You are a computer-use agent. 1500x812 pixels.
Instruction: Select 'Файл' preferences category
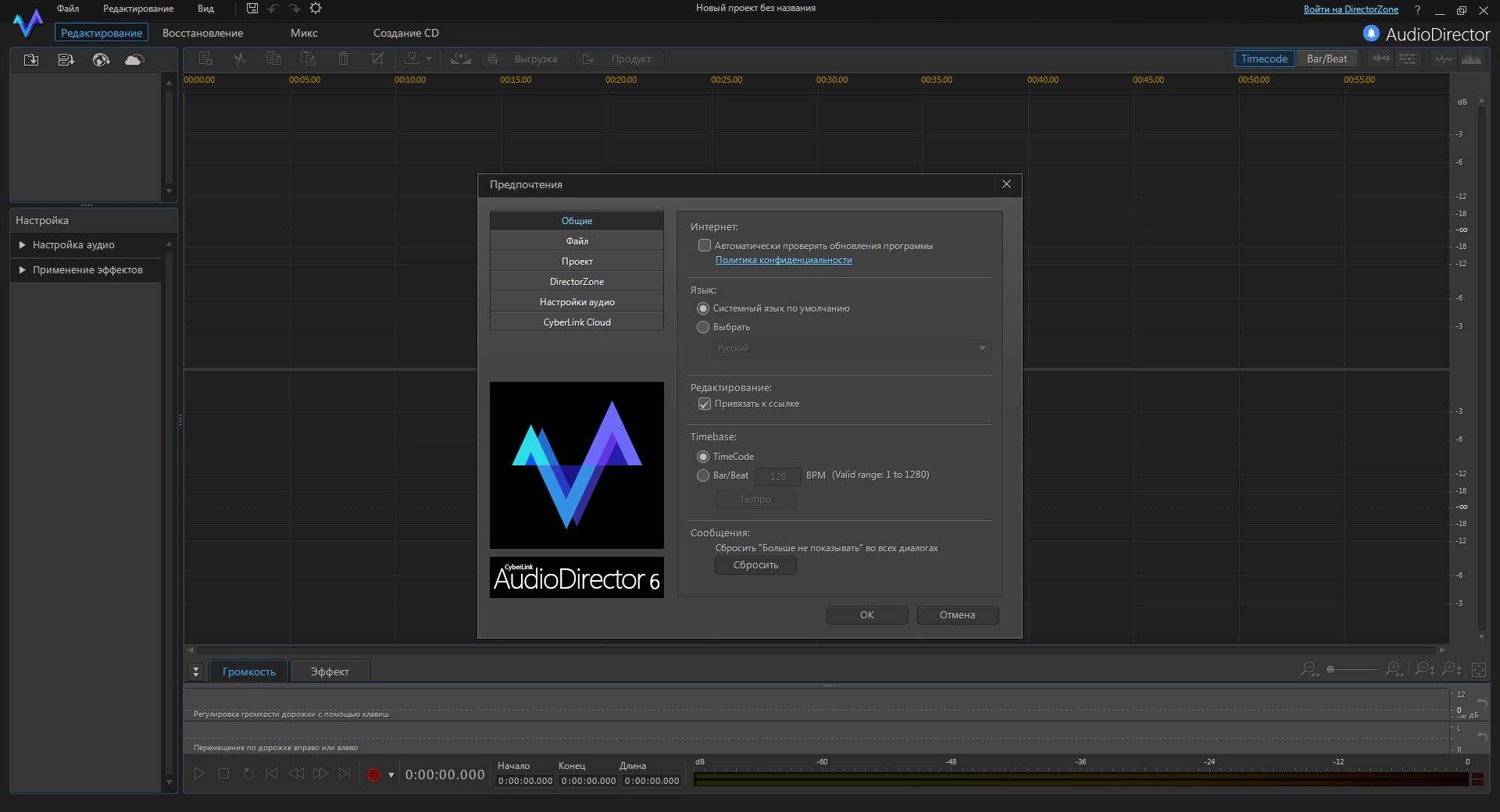[577, 241]
